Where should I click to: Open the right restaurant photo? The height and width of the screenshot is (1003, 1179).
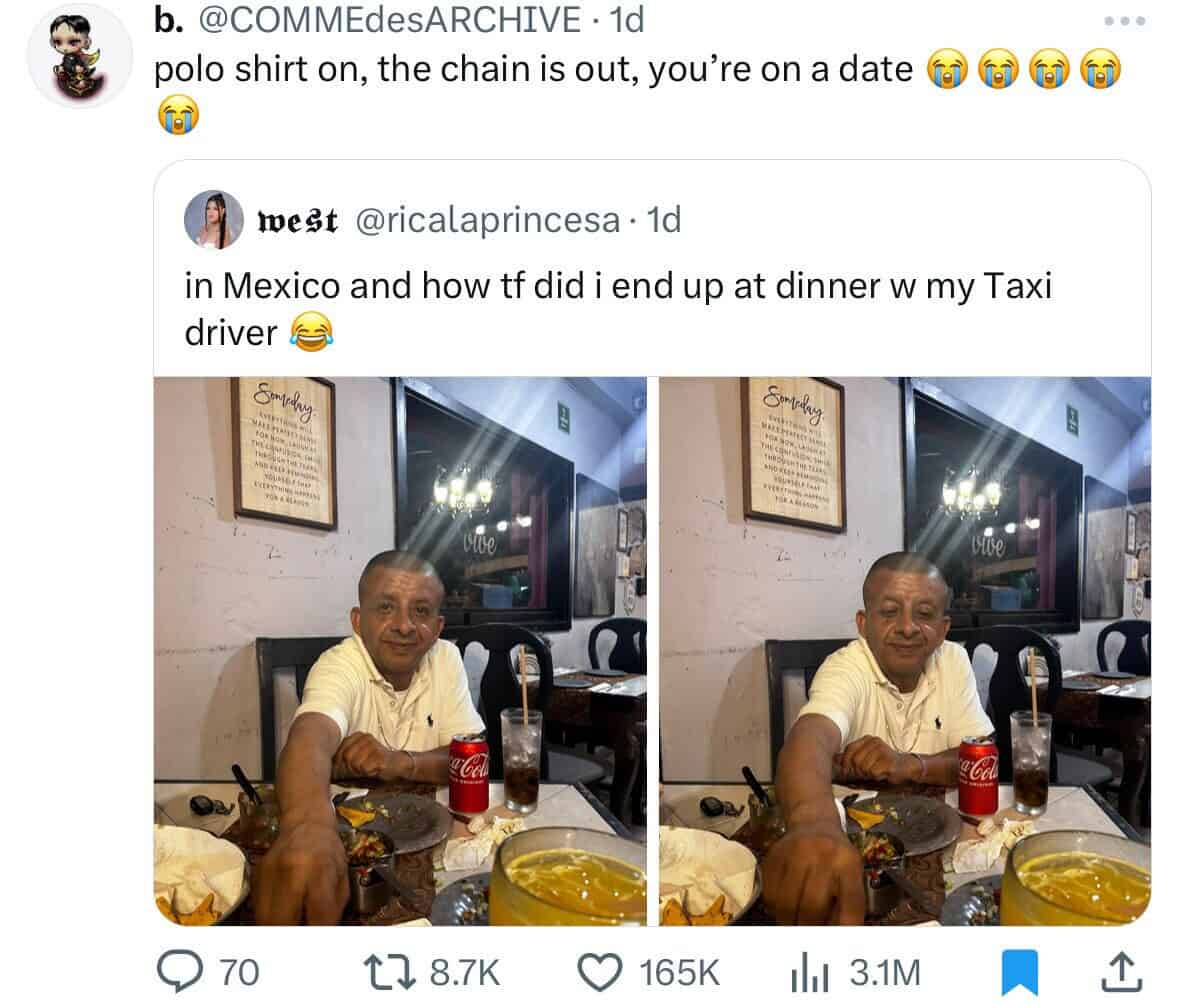click(x=905, y=651)
